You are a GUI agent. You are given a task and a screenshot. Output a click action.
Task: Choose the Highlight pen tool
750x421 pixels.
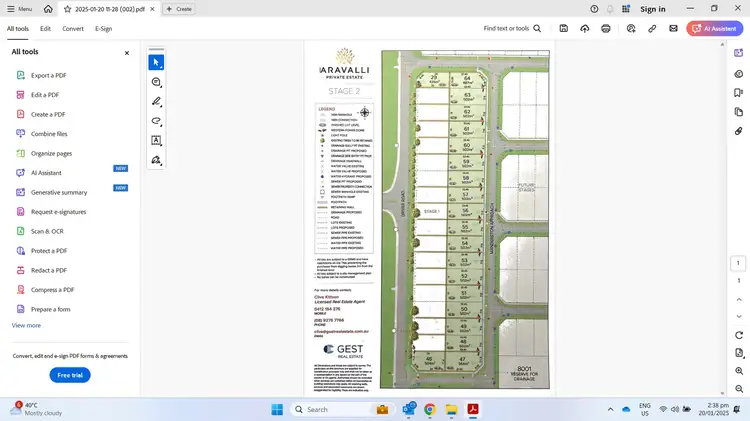click(156, 101)
